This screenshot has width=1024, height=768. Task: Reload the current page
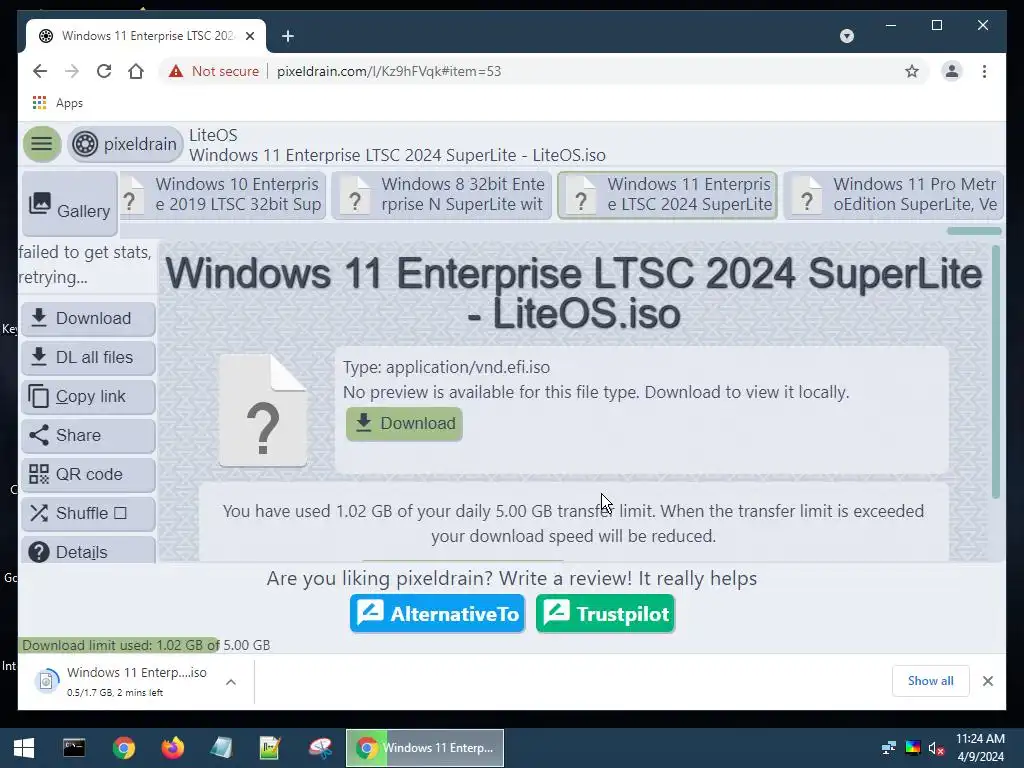click(104, 71)
